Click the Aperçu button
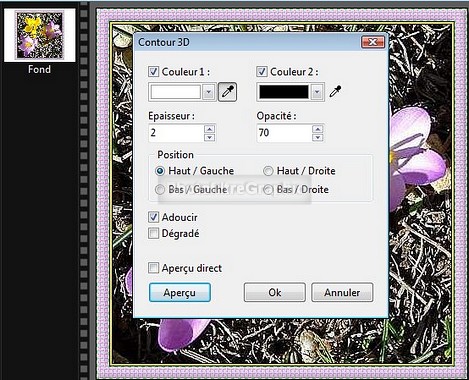Screen dimensions: 469x380 click(180, 293)
